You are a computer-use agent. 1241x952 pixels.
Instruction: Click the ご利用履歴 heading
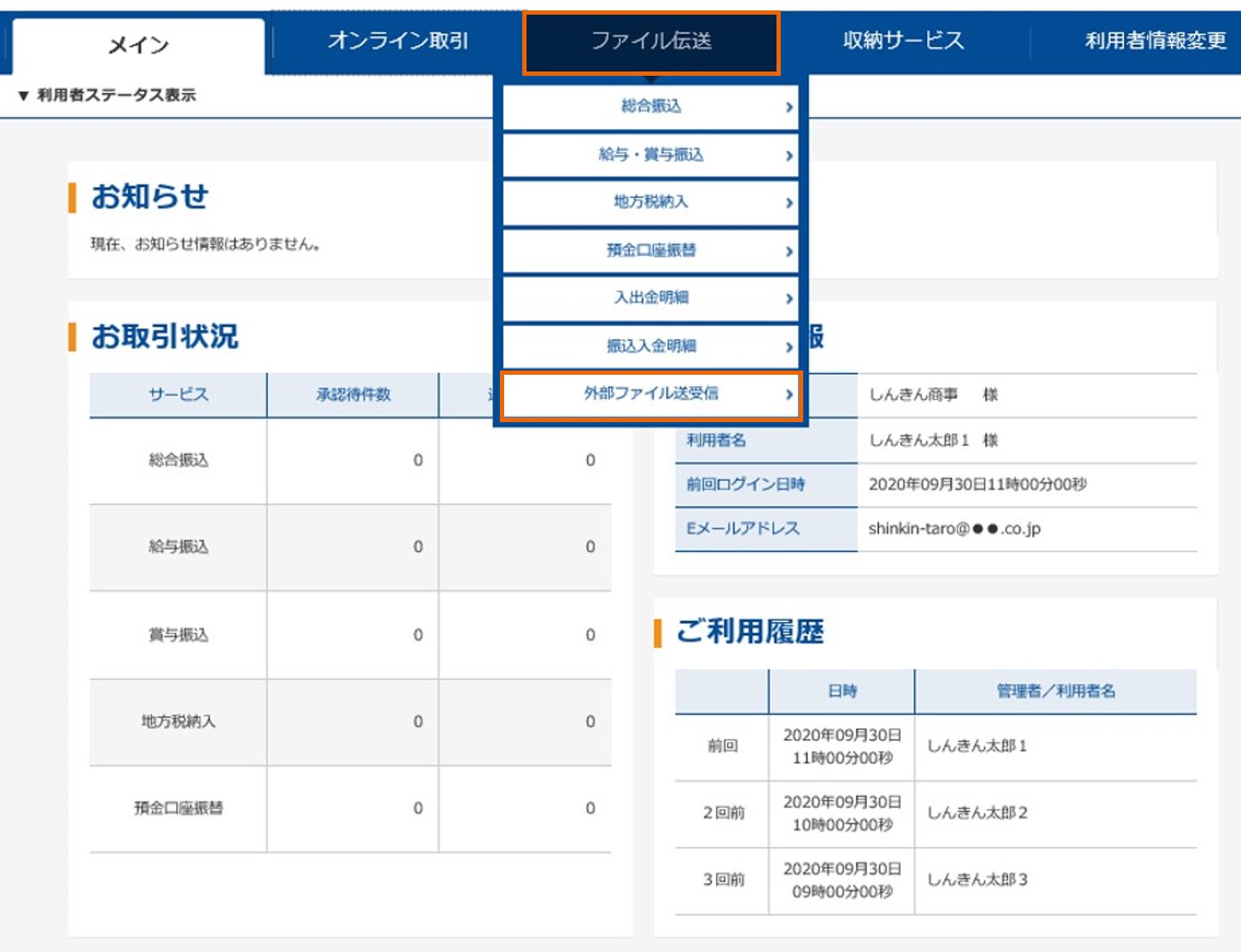(750, 632)
